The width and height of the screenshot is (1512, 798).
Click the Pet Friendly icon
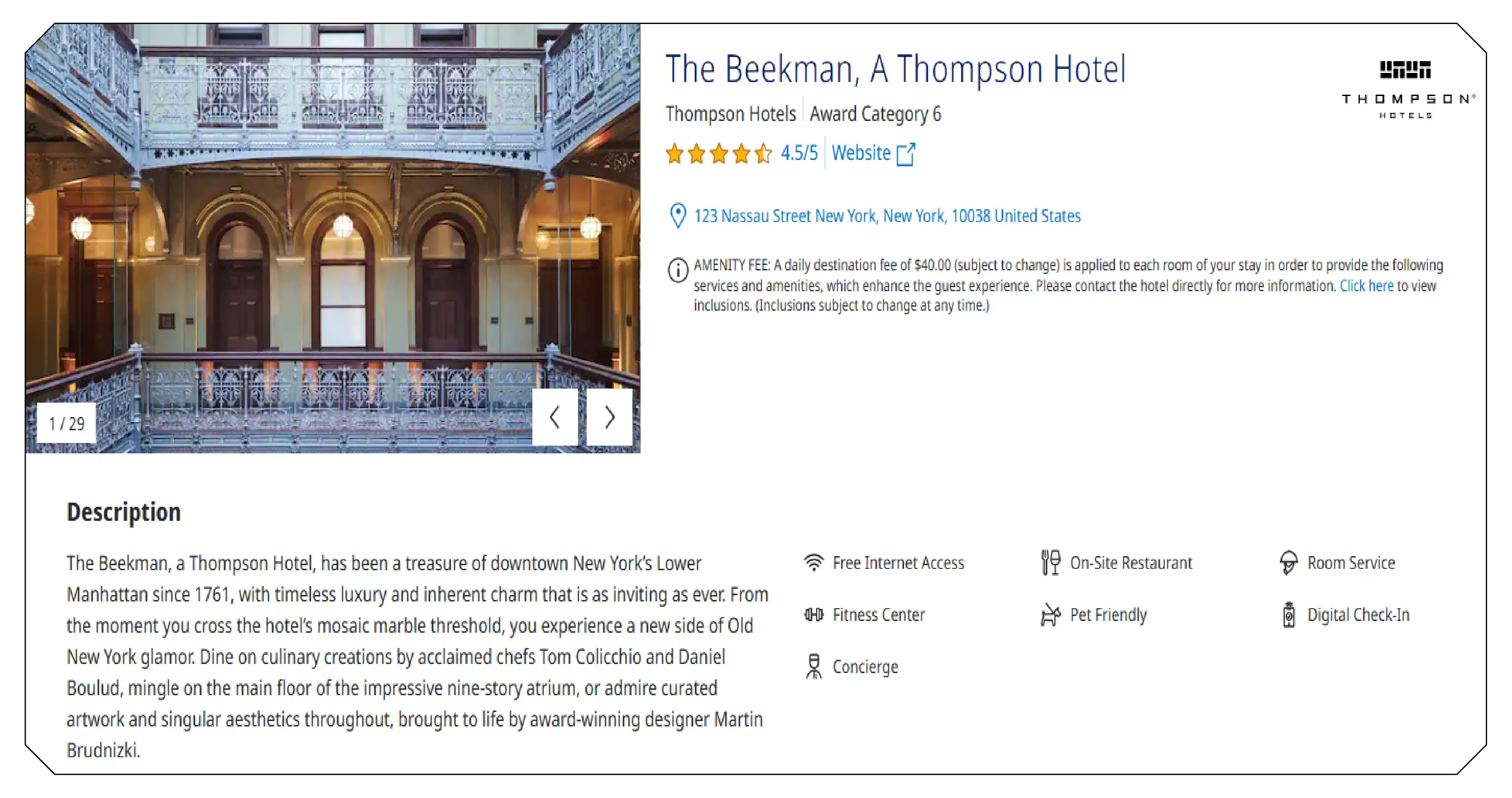(x=1050, y=615)
